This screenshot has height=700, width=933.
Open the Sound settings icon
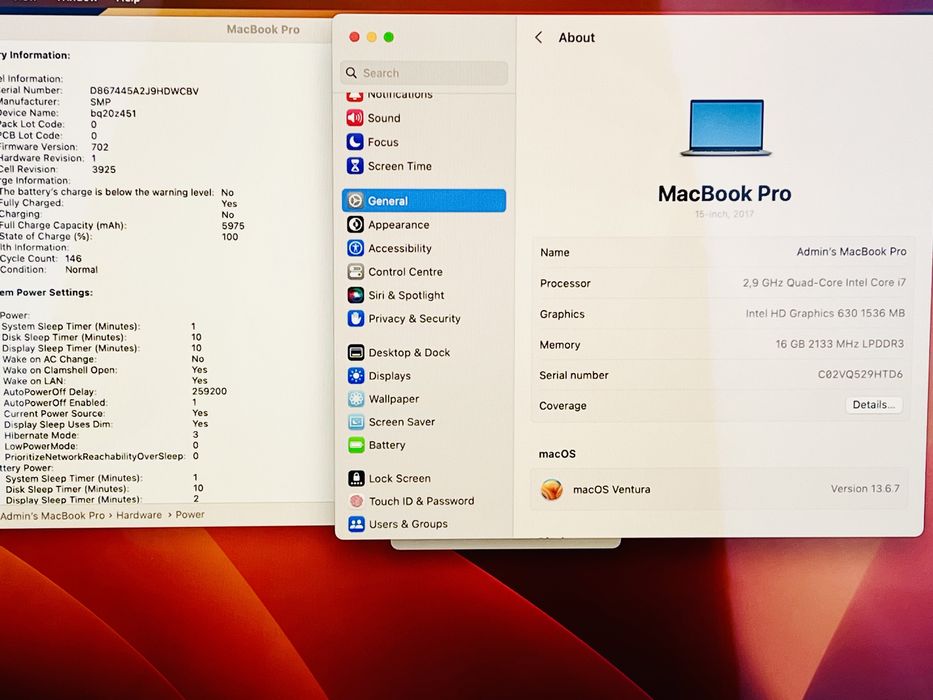[355, 118]
